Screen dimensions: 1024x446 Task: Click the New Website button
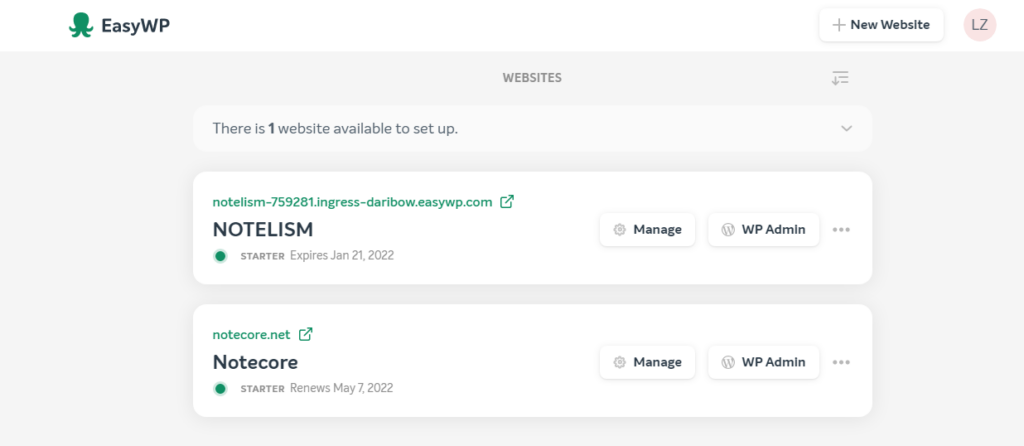coord(881,25)
